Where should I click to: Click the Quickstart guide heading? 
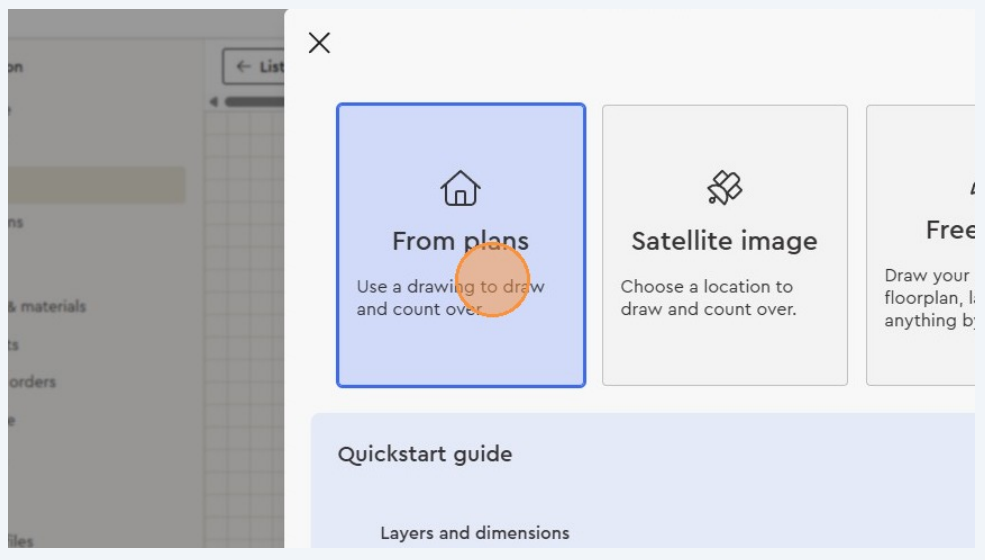click(x=425, y=454)
